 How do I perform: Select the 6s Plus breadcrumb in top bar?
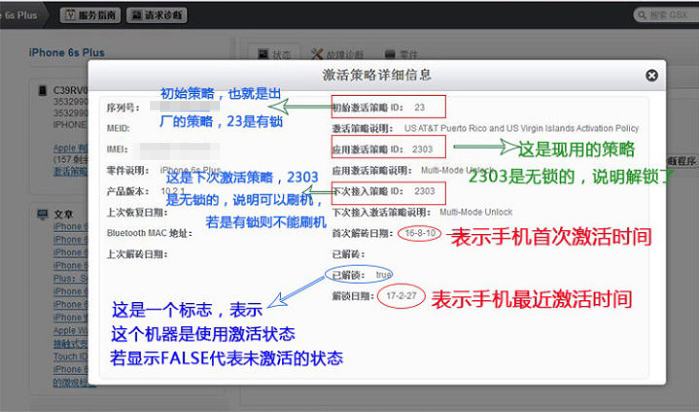21,15
